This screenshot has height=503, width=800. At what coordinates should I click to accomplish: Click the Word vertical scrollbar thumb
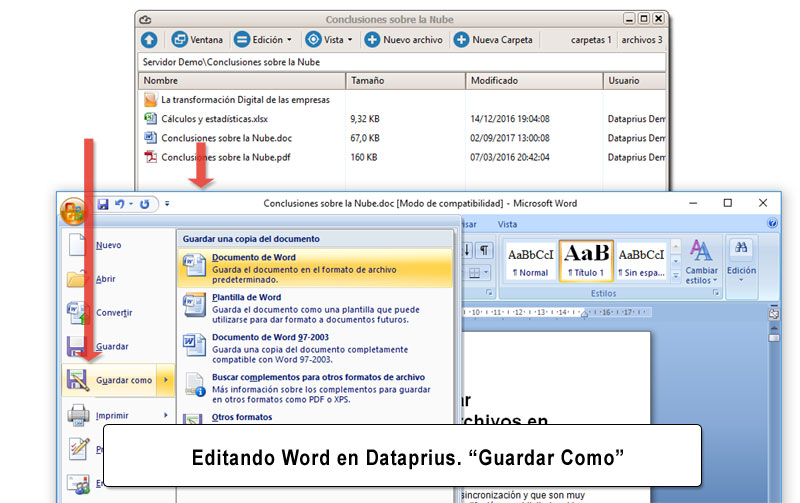click(774, 338)
